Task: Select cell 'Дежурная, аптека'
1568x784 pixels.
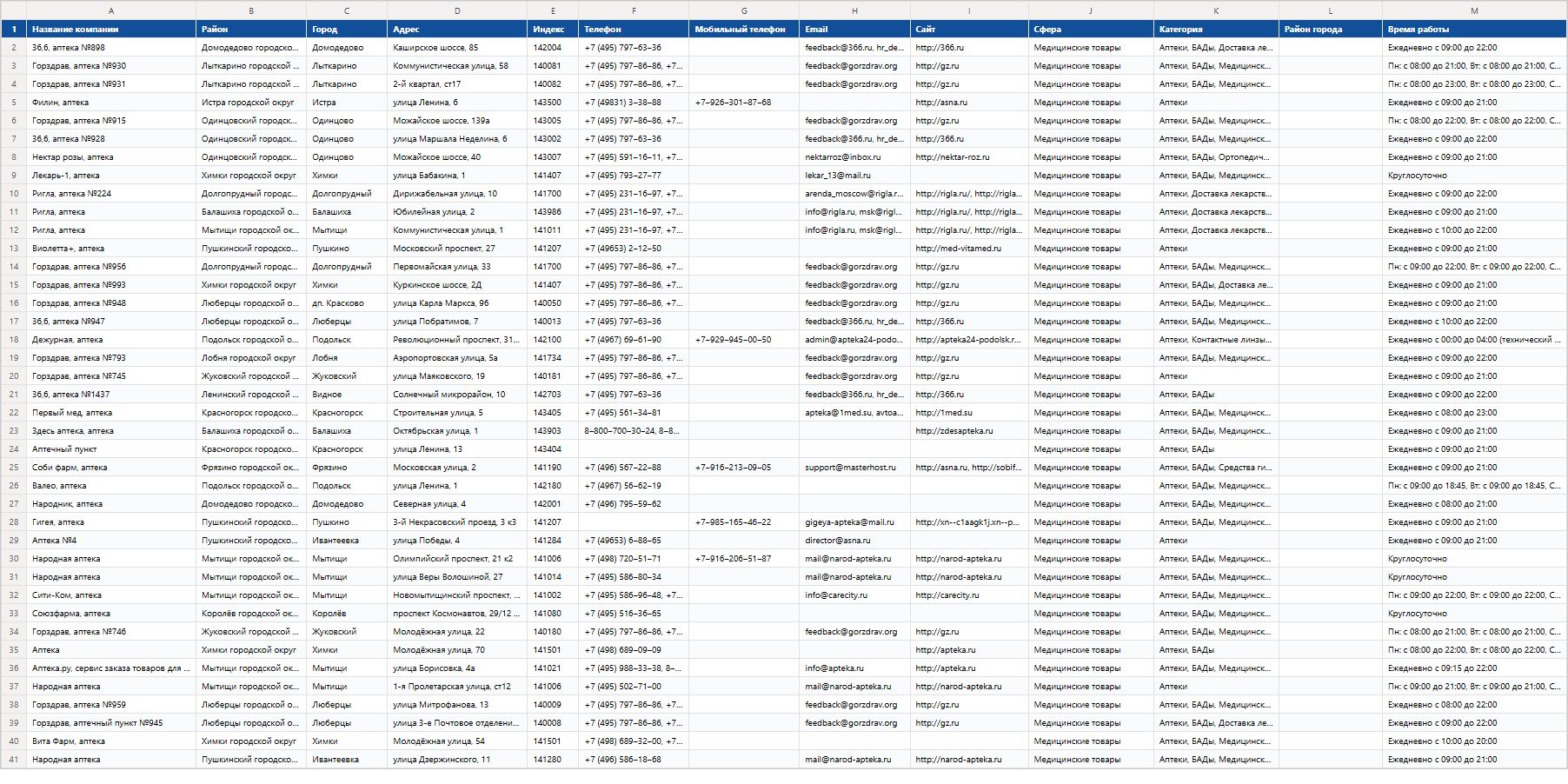Action: [111, 340]
